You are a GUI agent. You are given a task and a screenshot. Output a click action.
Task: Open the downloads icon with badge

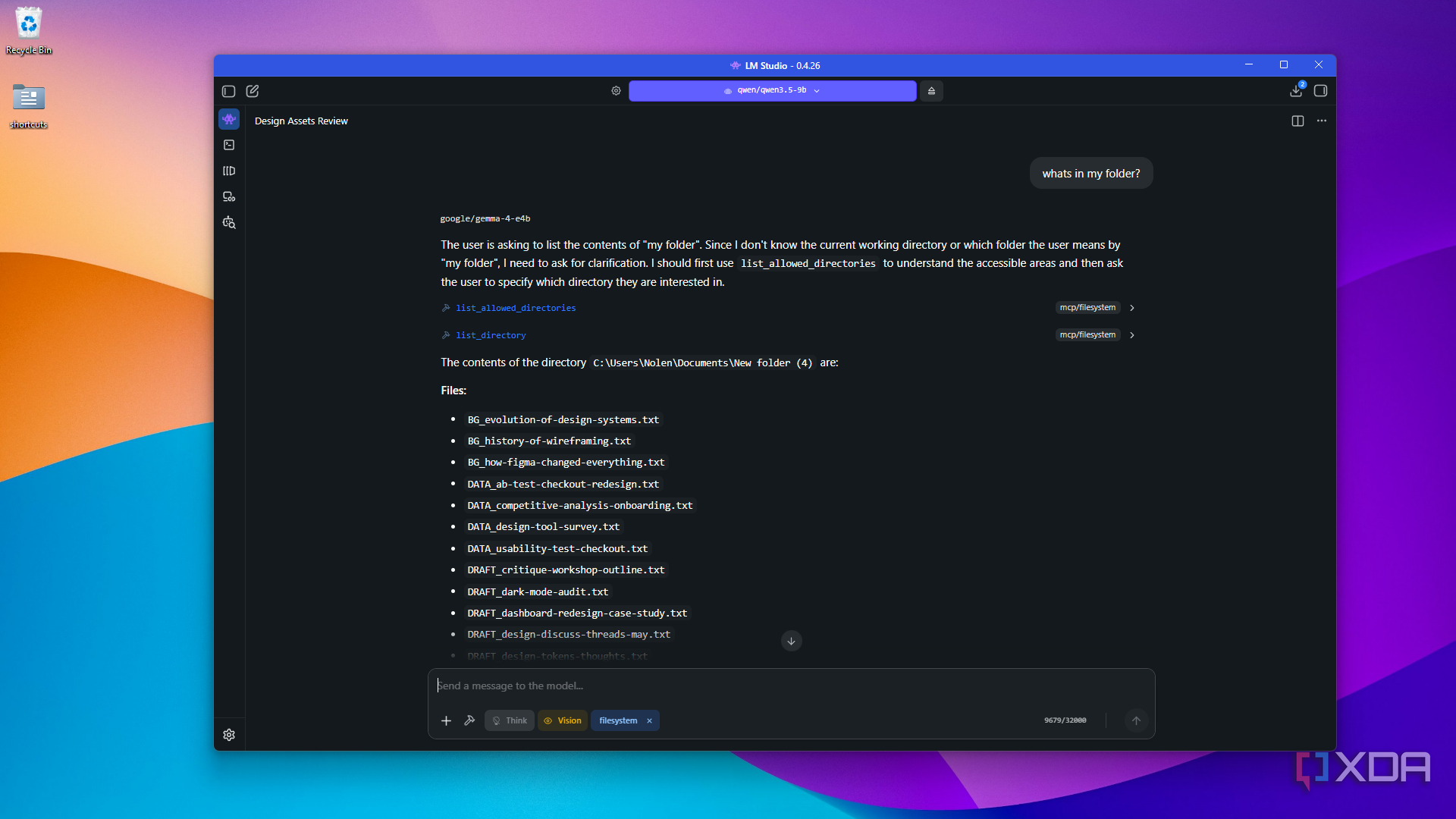(1296, 90)
